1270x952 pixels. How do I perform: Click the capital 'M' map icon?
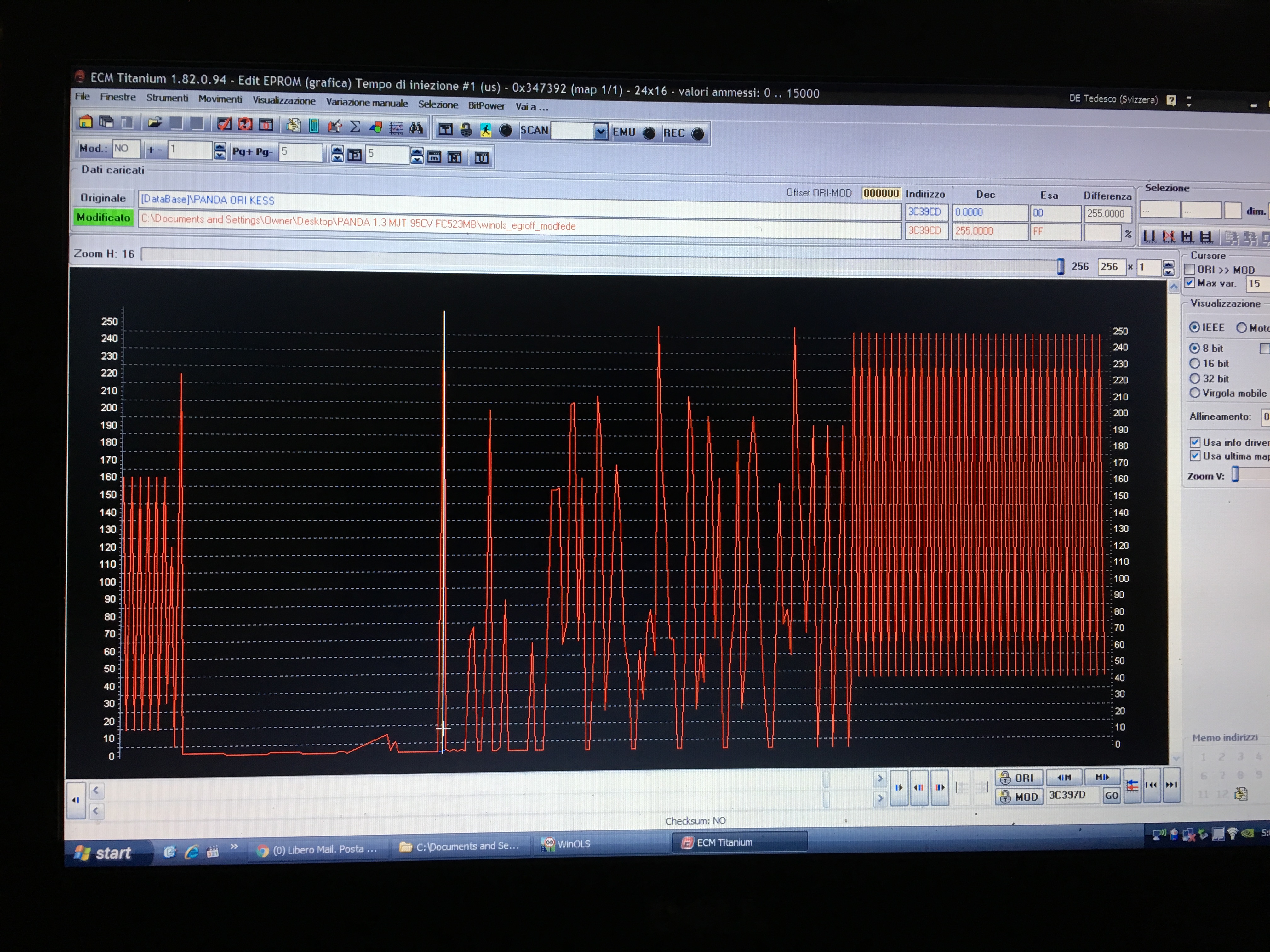tap(455, 157)
